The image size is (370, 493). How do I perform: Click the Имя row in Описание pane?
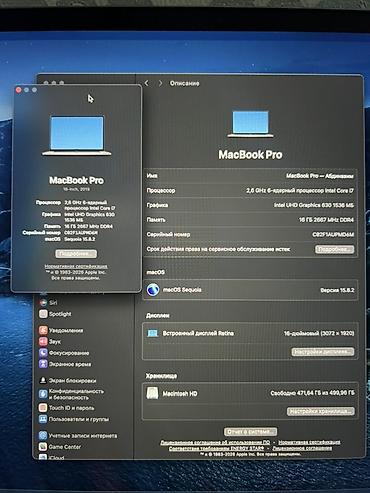click(x=250, y=176)
